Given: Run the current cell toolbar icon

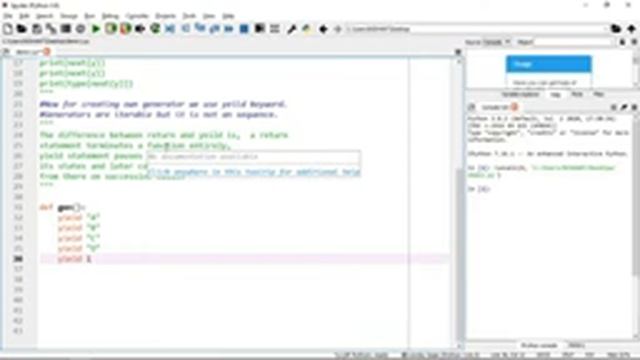Looking at the screenshot, I should pyautogui.click(x=111, y=29).
